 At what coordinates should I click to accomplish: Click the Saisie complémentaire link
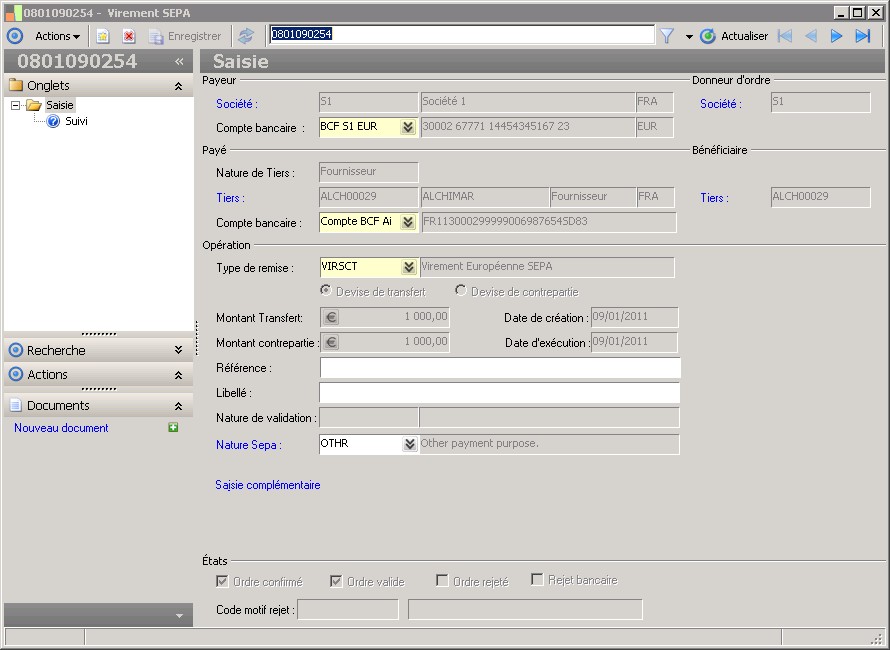(x=267, y=485)
